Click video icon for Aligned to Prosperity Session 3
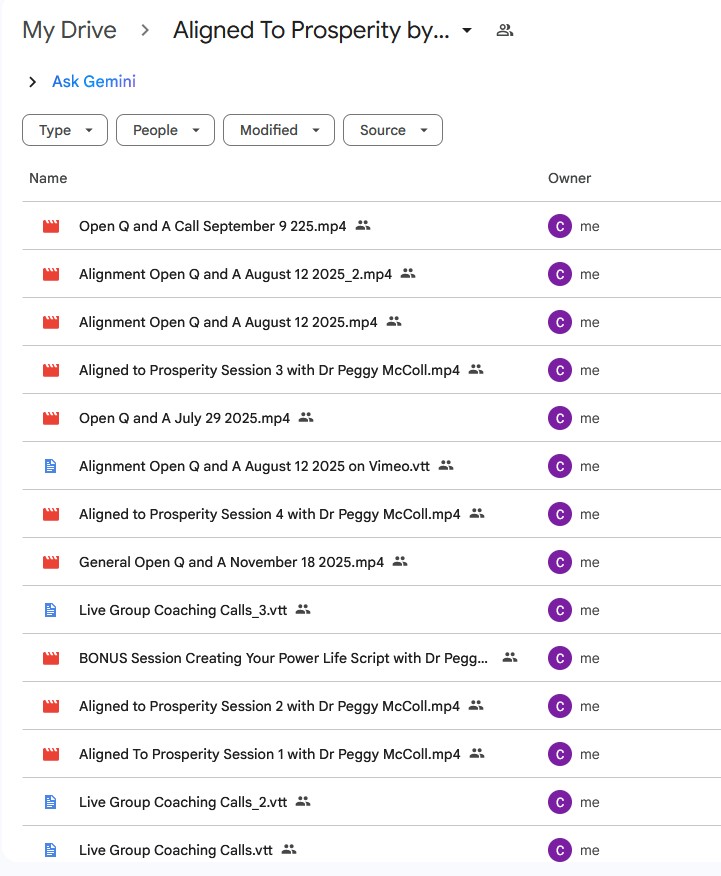This screenshot has height=876, width=721. pyautogui.click(x=51, y=370)
